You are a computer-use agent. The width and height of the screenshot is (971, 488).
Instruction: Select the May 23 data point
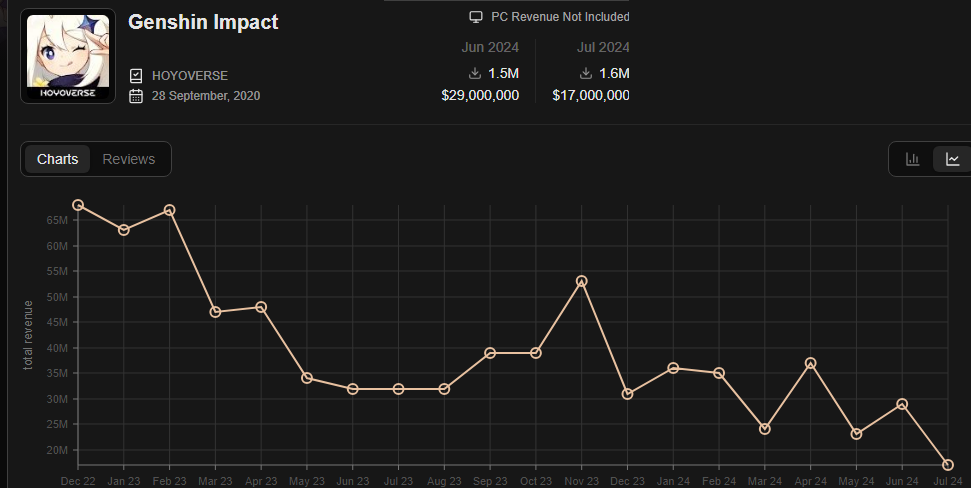pos(307,378)
